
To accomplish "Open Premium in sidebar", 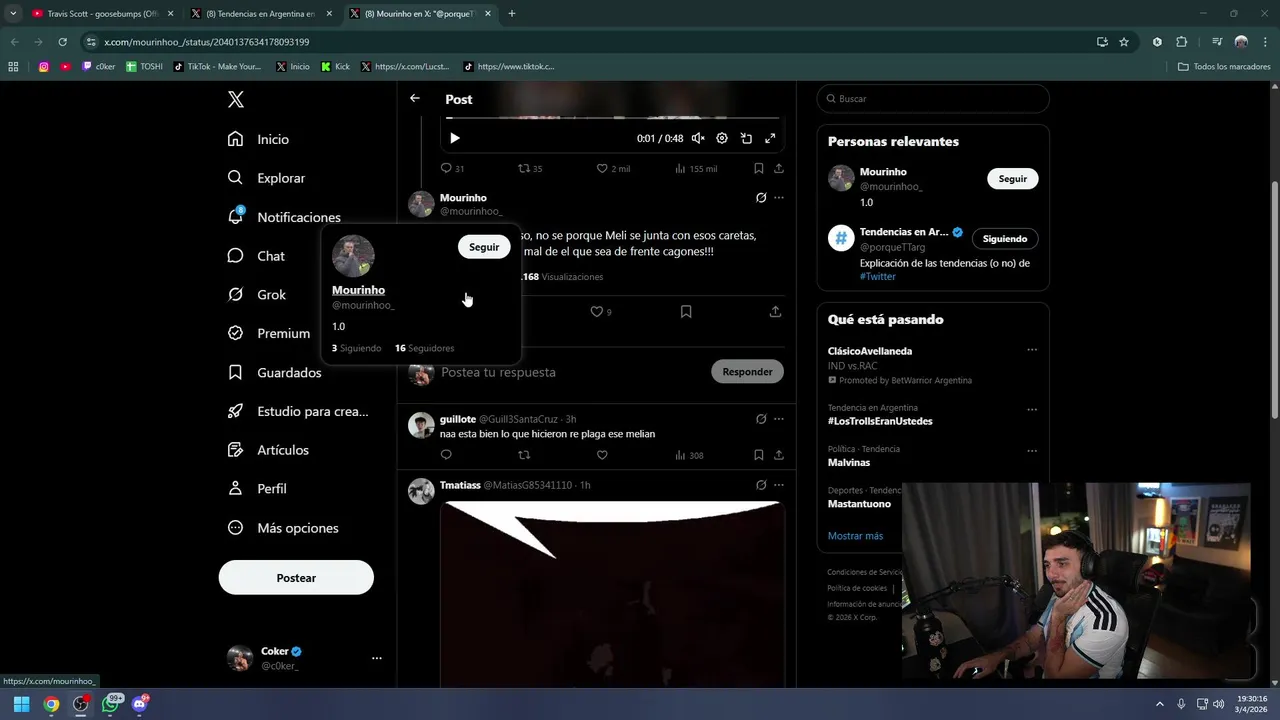I will (x=270, y=333).
